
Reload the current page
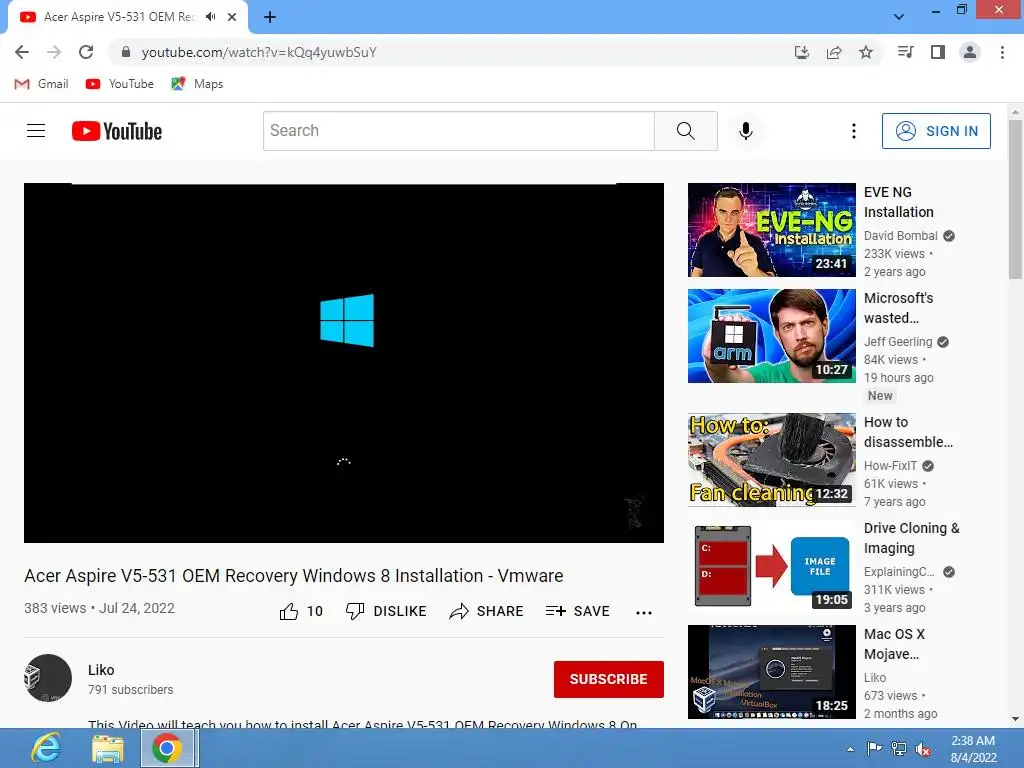point(86,52)
